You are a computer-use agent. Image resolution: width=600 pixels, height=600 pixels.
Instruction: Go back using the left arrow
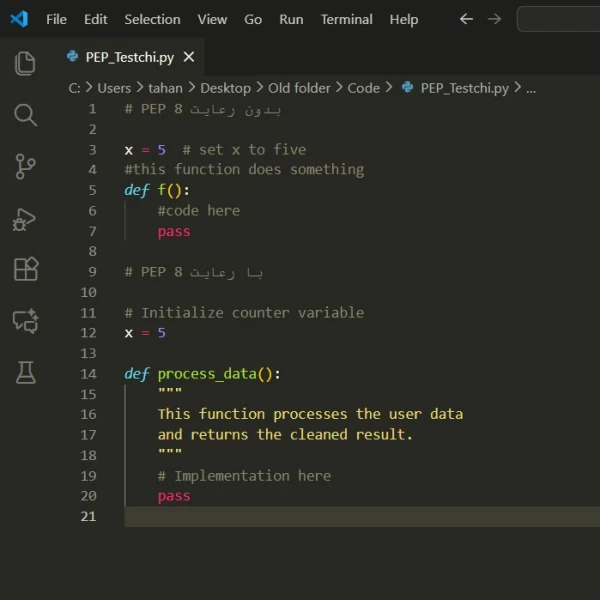click(466, 19)
